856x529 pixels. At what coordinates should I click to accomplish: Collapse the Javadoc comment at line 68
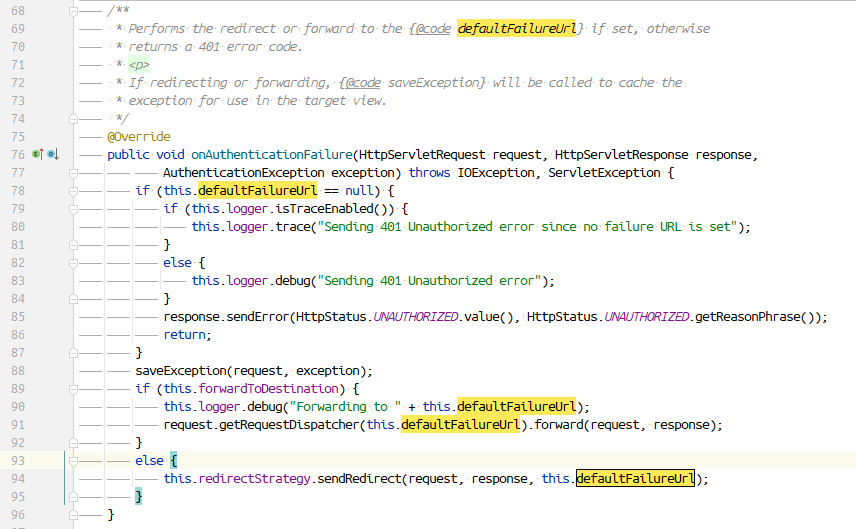pos(73,11)
